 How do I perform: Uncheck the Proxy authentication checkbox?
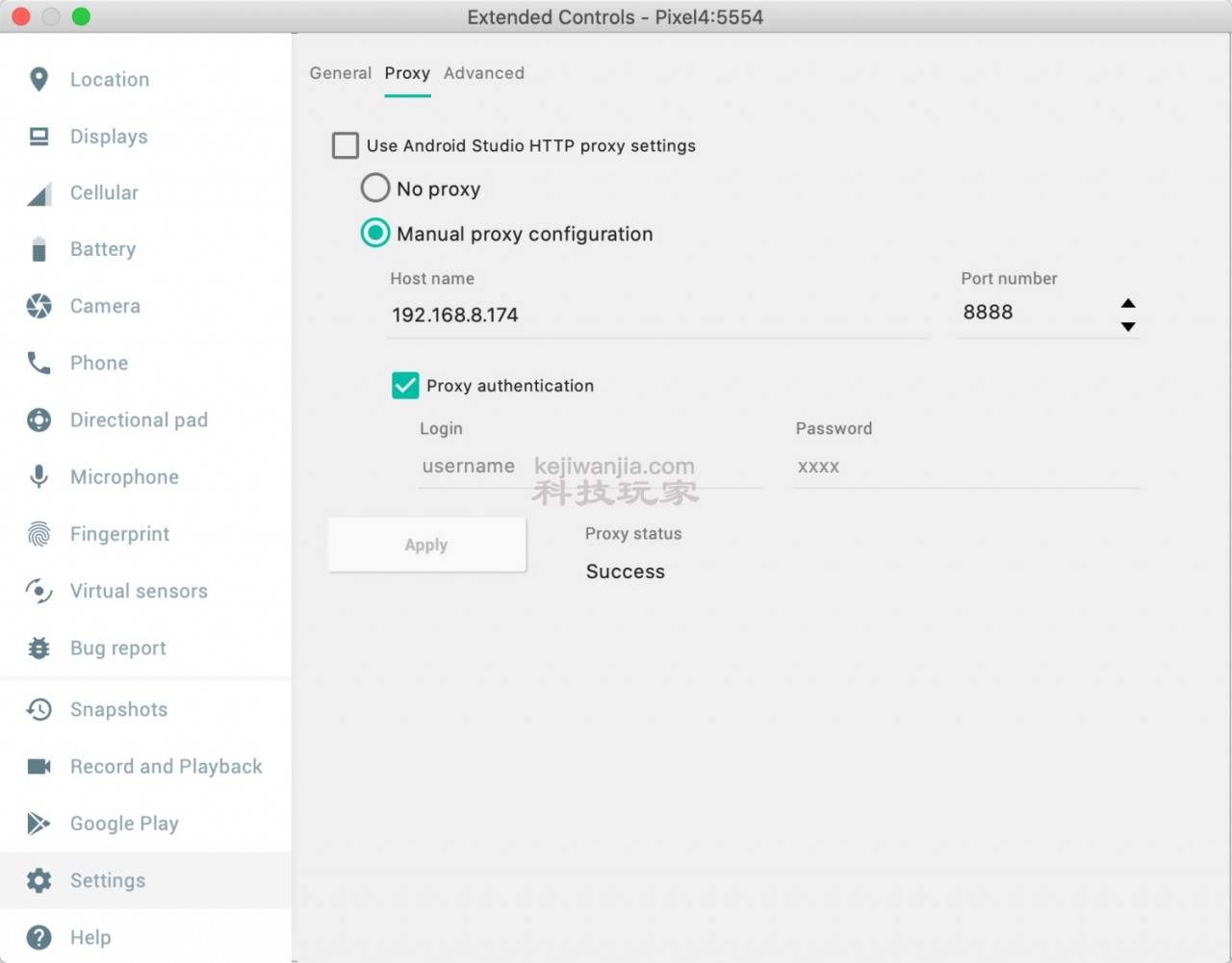tap(405, 386)
